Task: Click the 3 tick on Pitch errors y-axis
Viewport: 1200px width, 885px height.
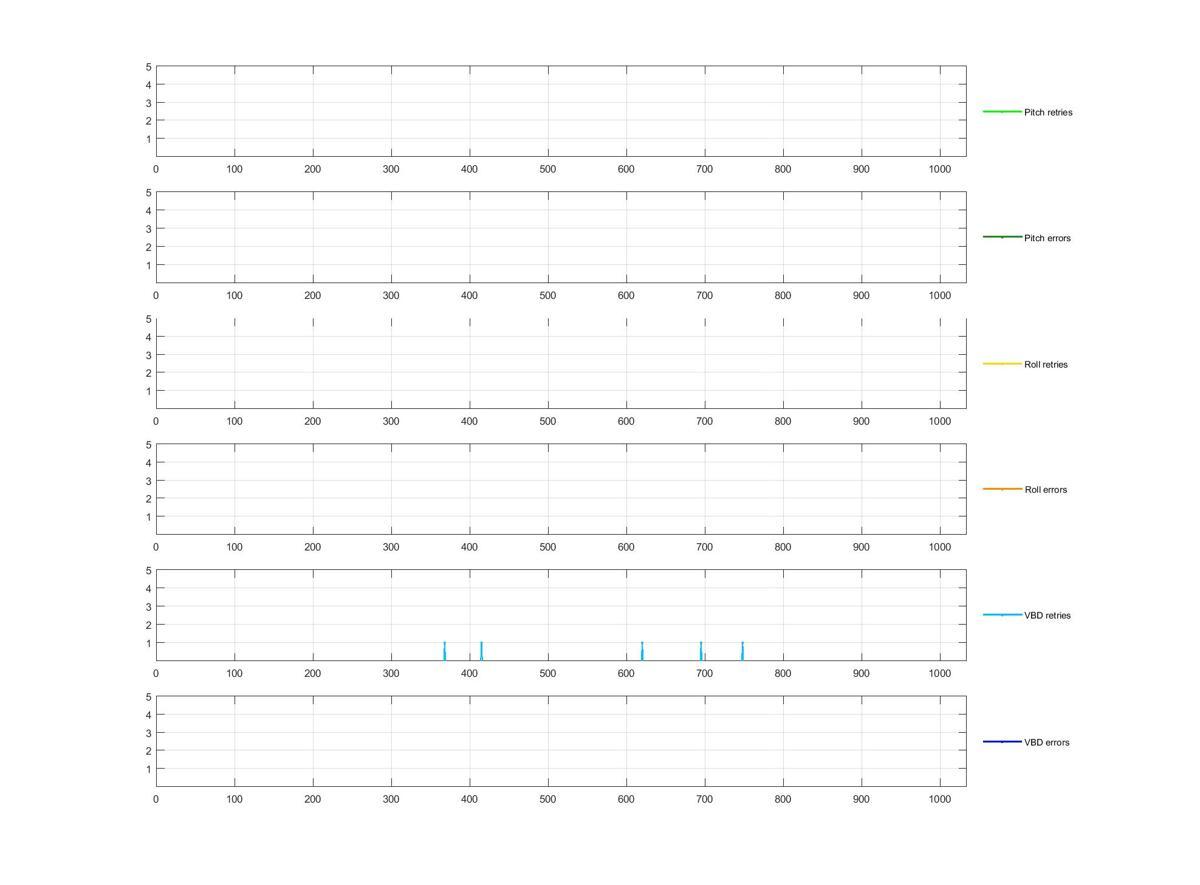Action: (148, 229)
